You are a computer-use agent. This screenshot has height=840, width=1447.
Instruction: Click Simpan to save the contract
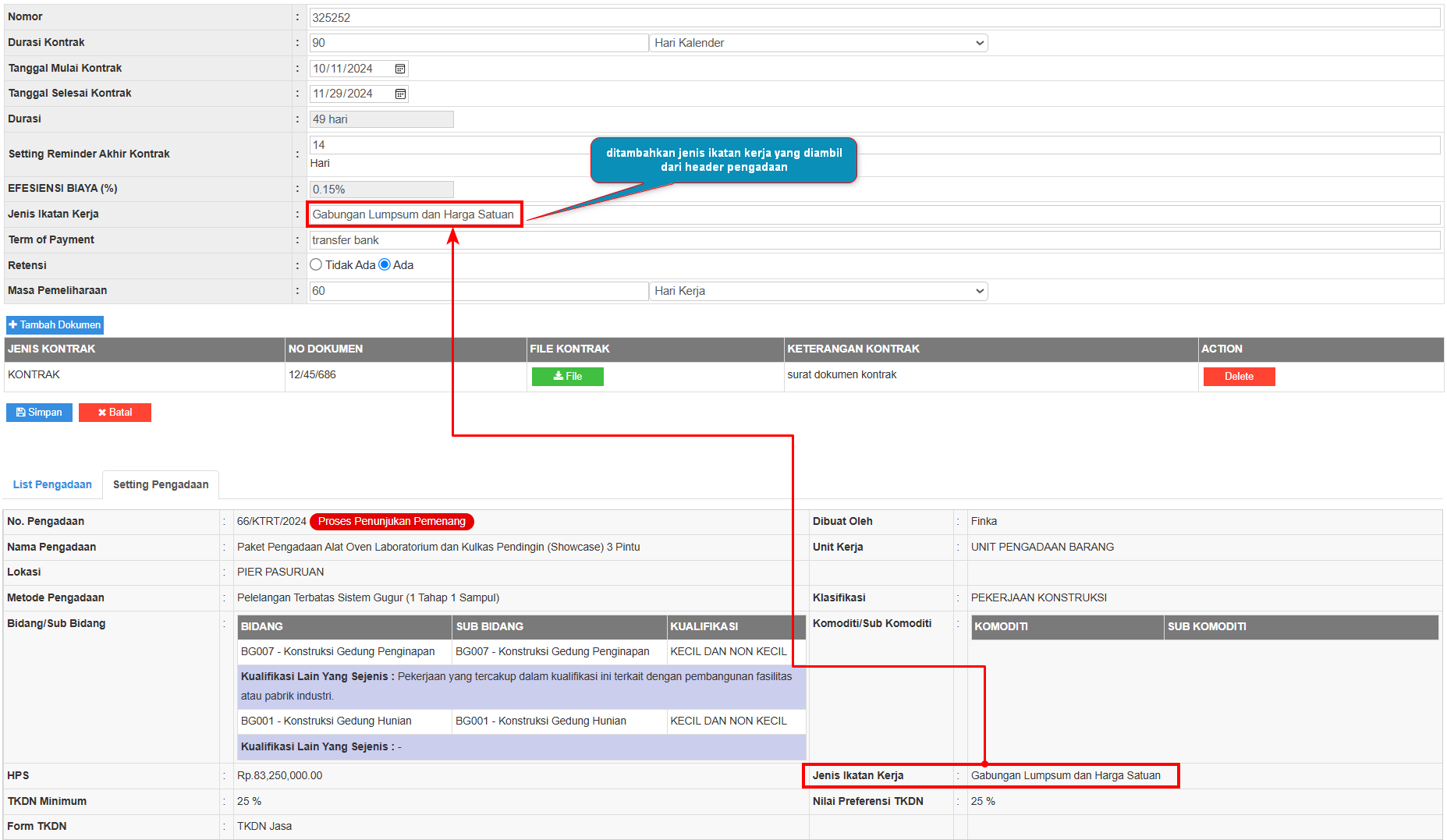[x=39, y=413]
